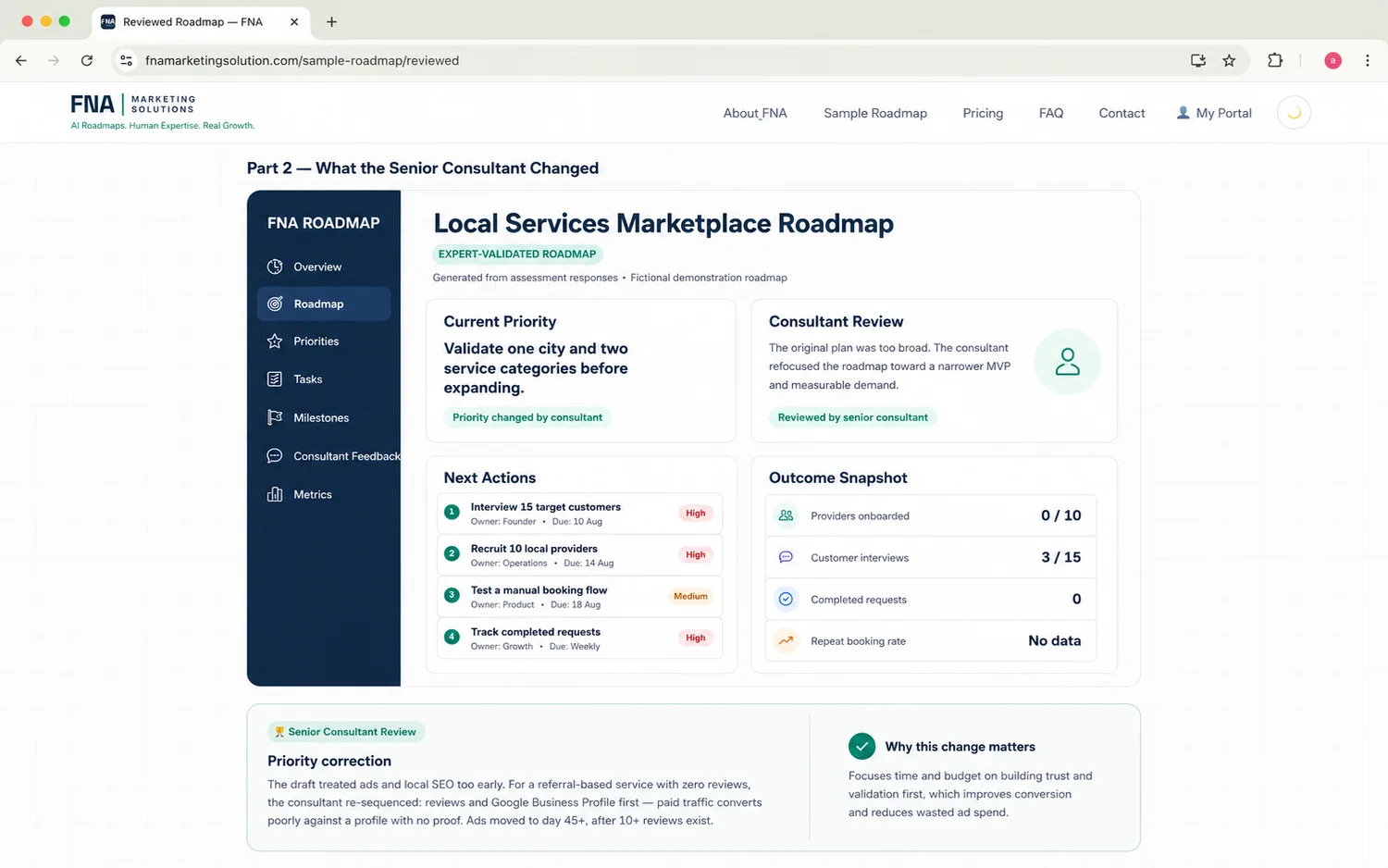Open the FAQ nav item

click(1051, 113)
